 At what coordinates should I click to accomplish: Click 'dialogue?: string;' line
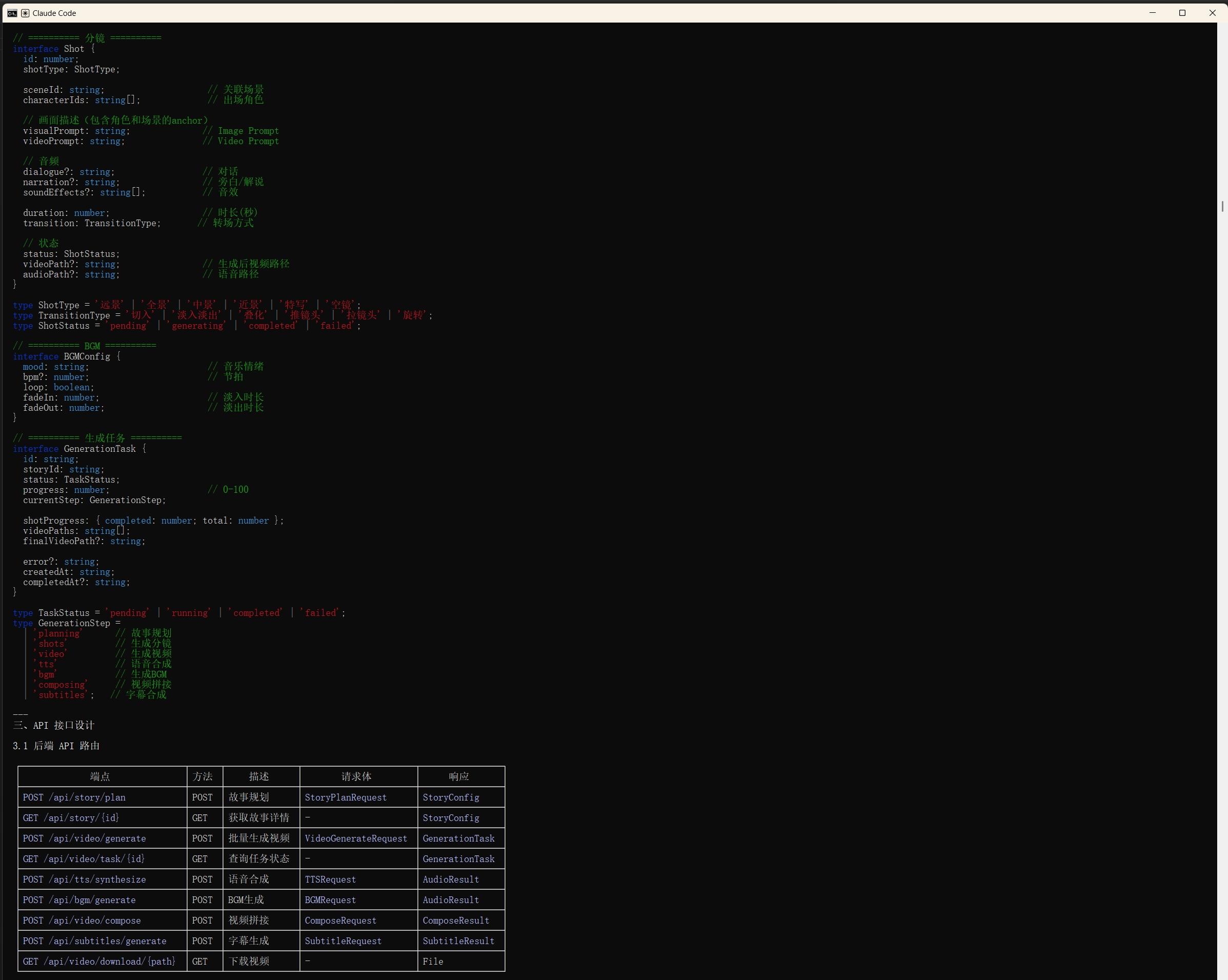click(x=69, y=172)
